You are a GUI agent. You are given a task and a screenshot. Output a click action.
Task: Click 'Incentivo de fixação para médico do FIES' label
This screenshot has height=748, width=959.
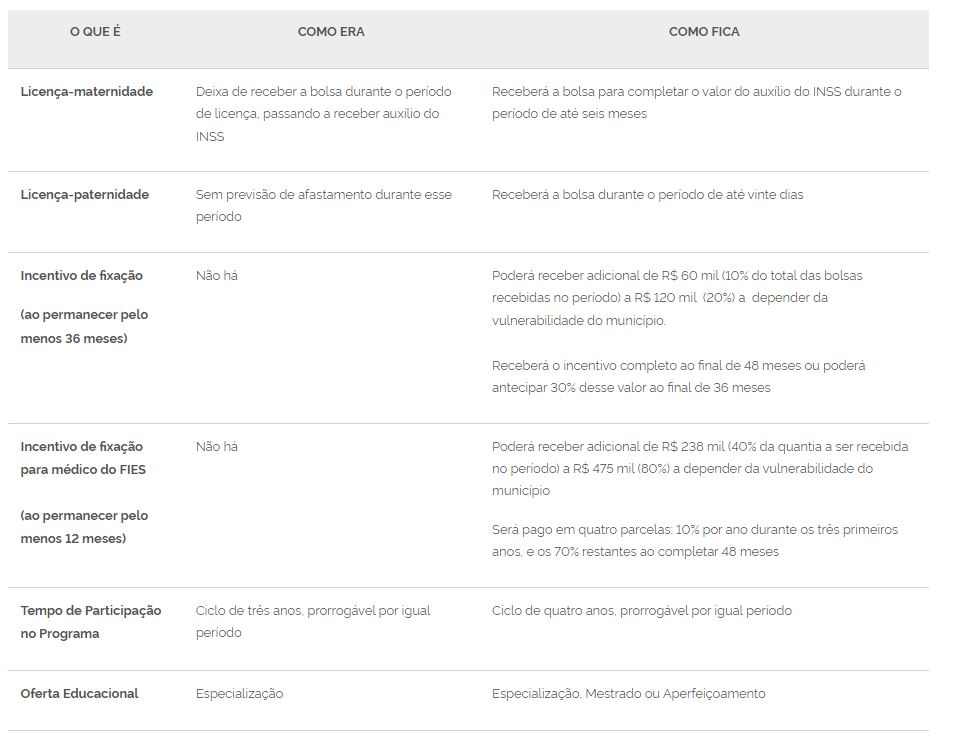(84, 492)
